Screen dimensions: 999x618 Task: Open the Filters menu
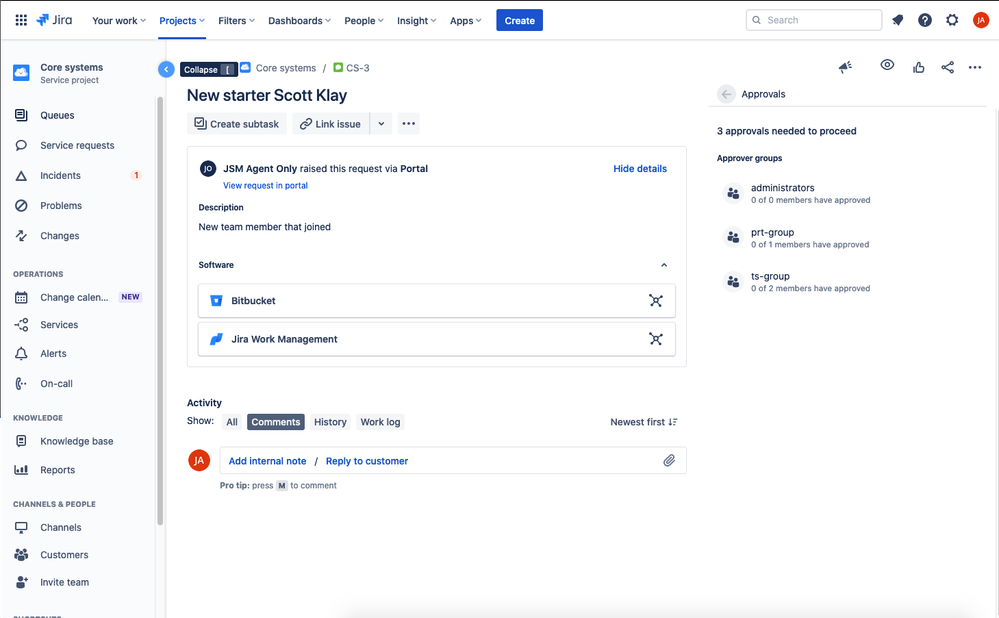236,20
